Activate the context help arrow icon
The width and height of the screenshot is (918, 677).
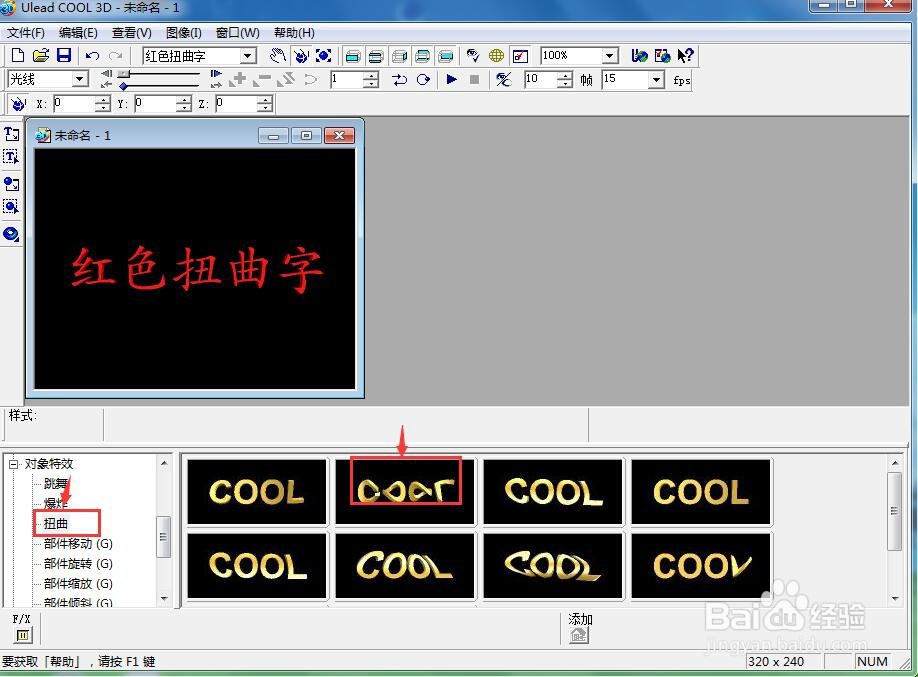[x=685, y=56]
